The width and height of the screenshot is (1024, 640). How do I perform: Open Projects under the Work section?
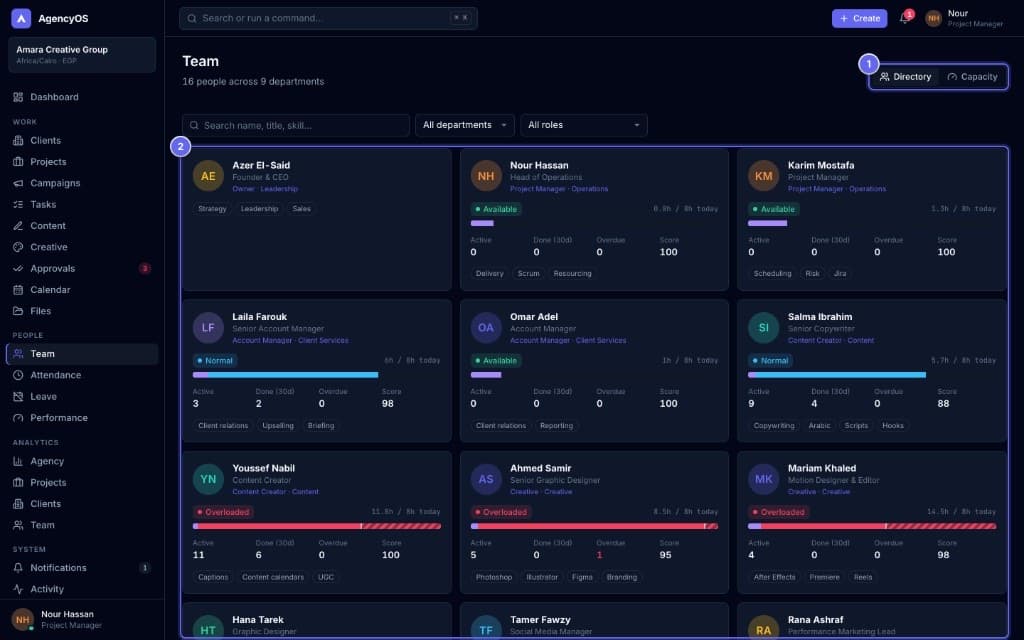pyautogui.click(x=82, y=161)
